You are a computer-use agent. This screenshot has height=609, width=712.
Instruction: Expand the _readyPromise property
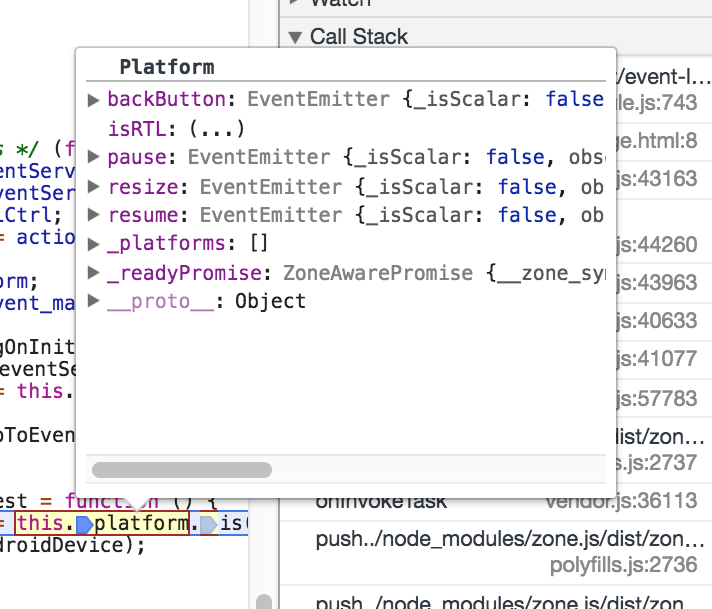(x=94, y=272)
